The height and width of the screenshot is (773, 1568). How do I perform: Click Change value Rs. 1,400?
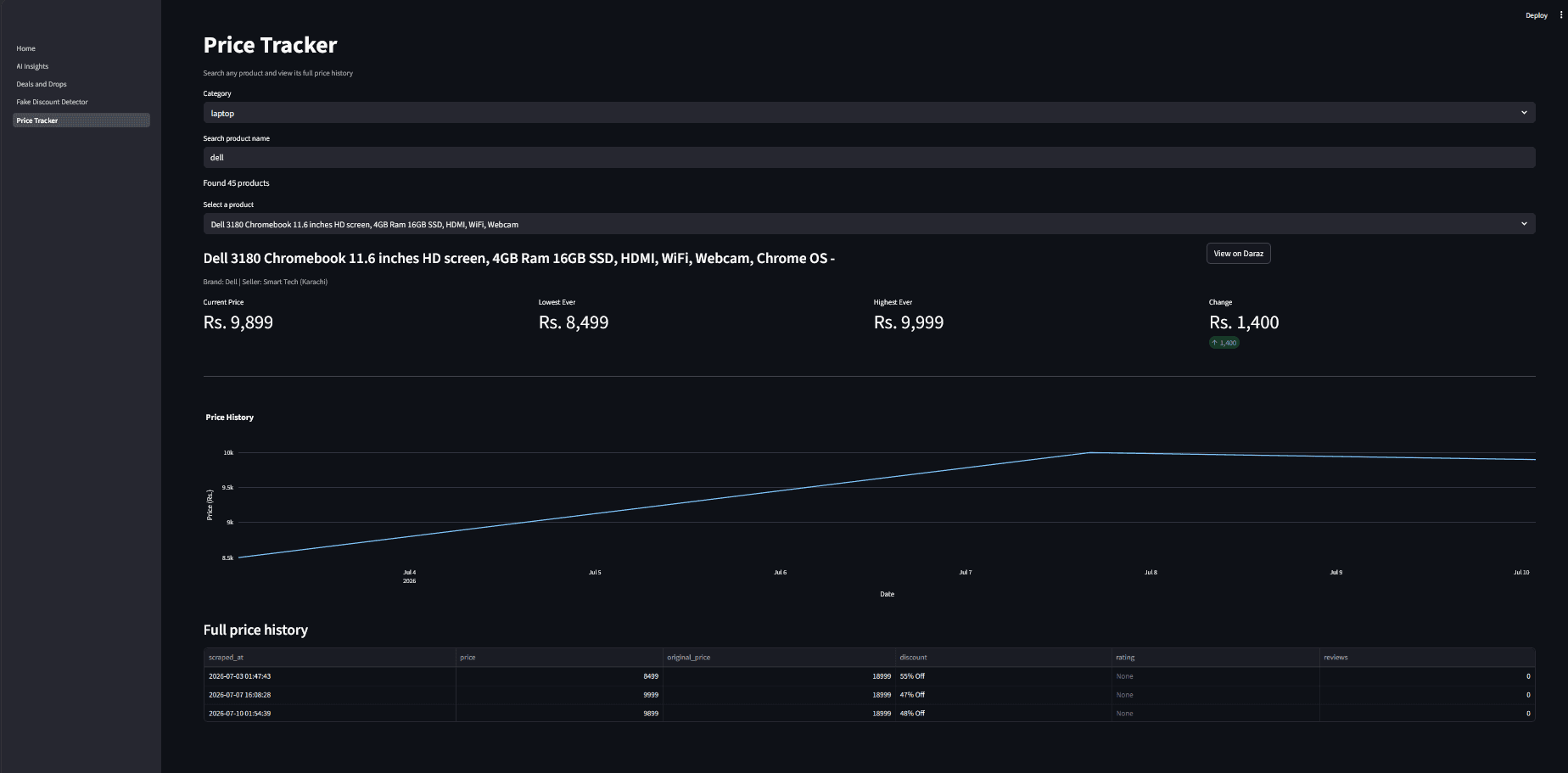1244,322
